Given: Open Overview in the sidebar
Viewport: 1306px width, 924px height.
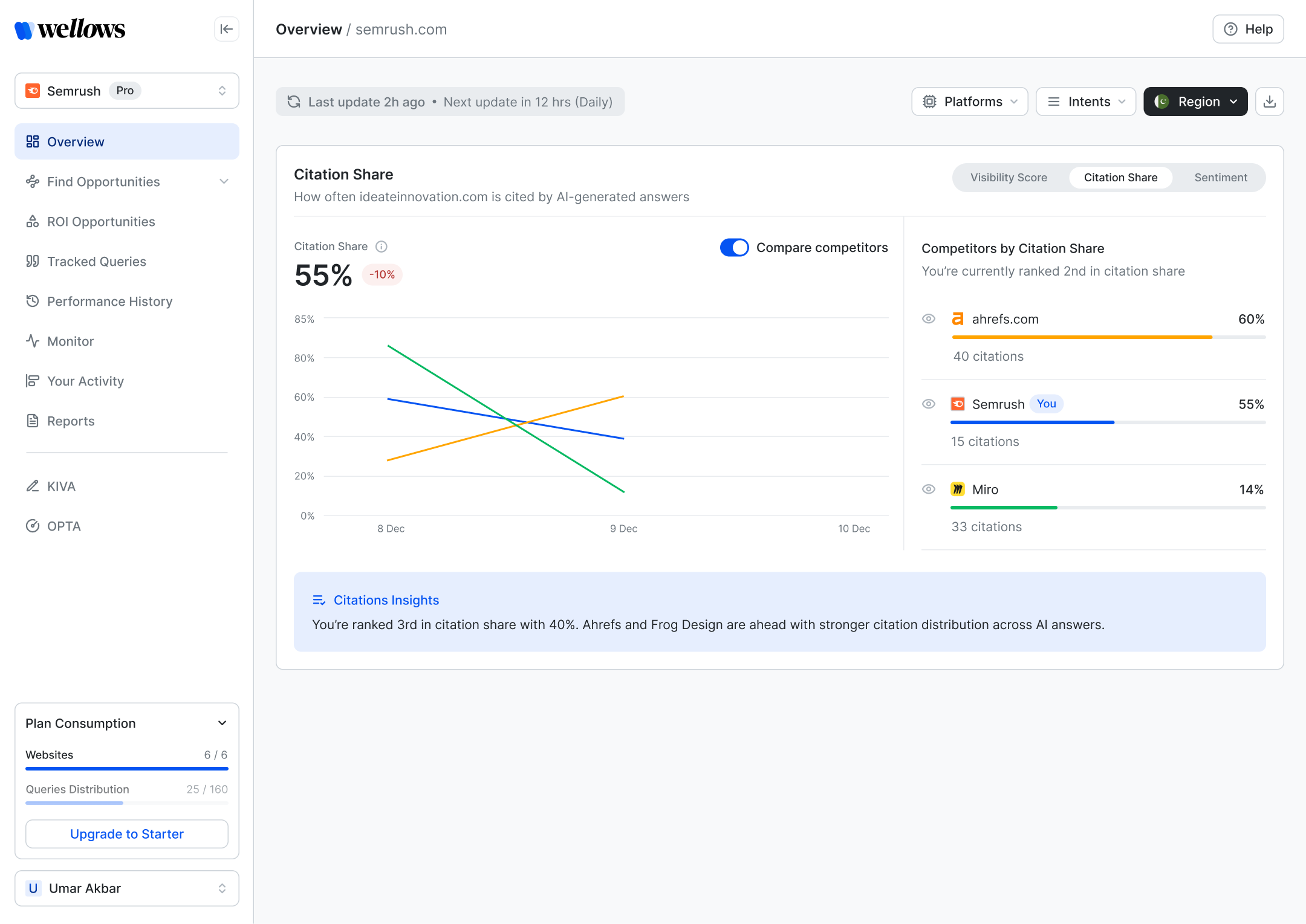Looking at the screenshot, I should click(127, 141).
